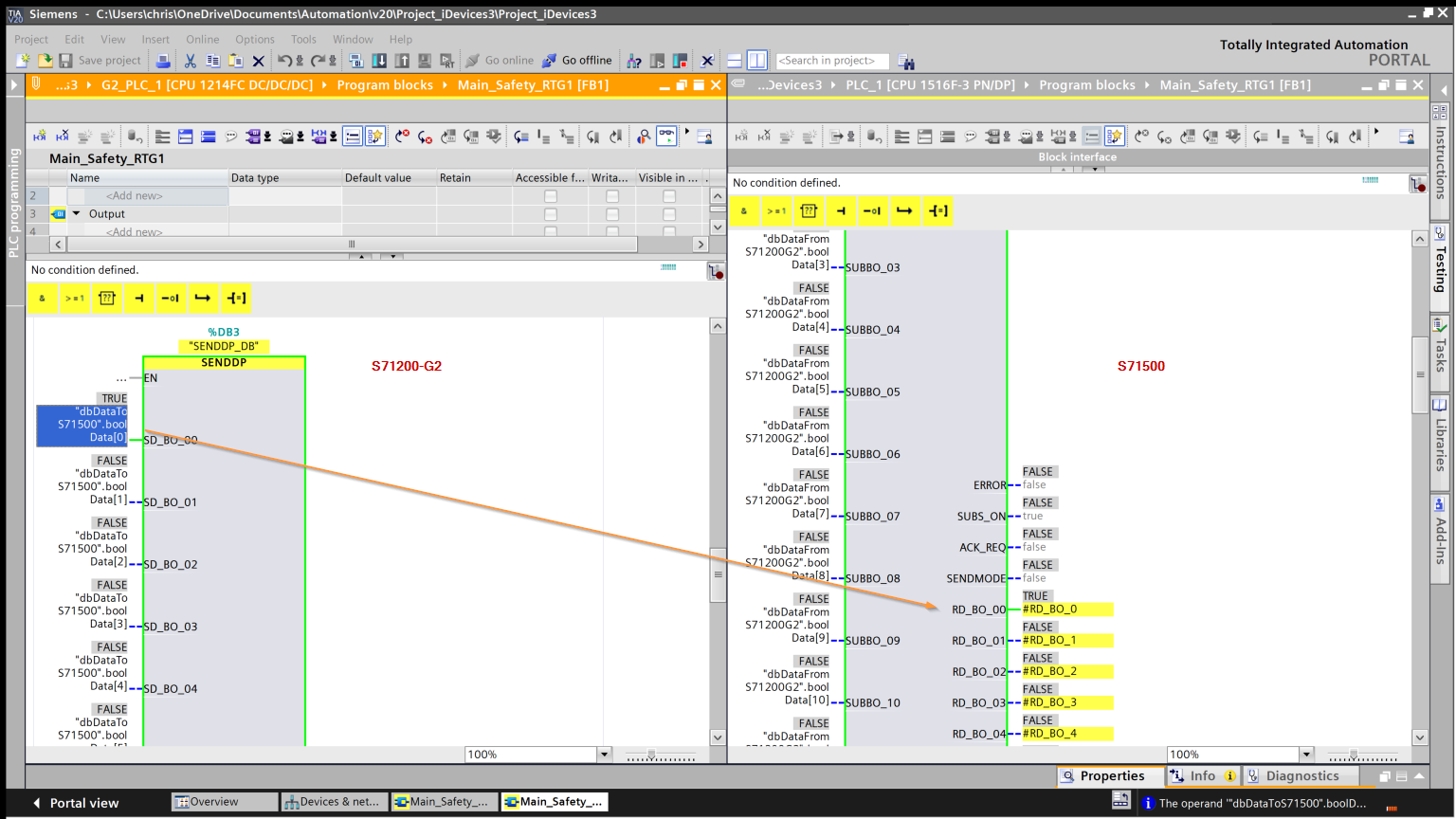The image size is (1456, 819).
Task: Insert OR (>=1) box in left editor
Action: [x=74, y=299]
